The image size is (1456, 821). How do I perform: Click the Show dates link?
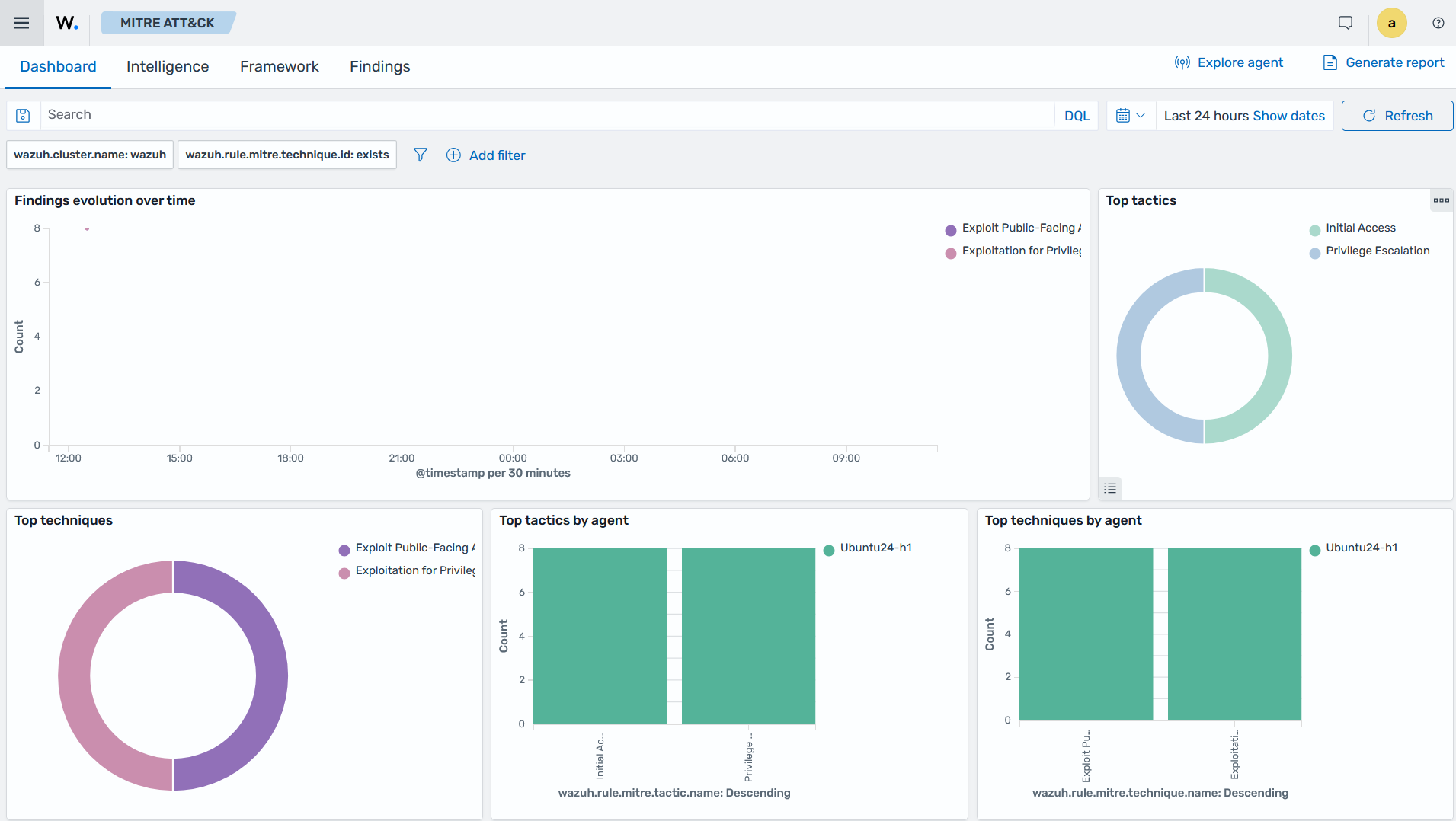coord(1289,116)
